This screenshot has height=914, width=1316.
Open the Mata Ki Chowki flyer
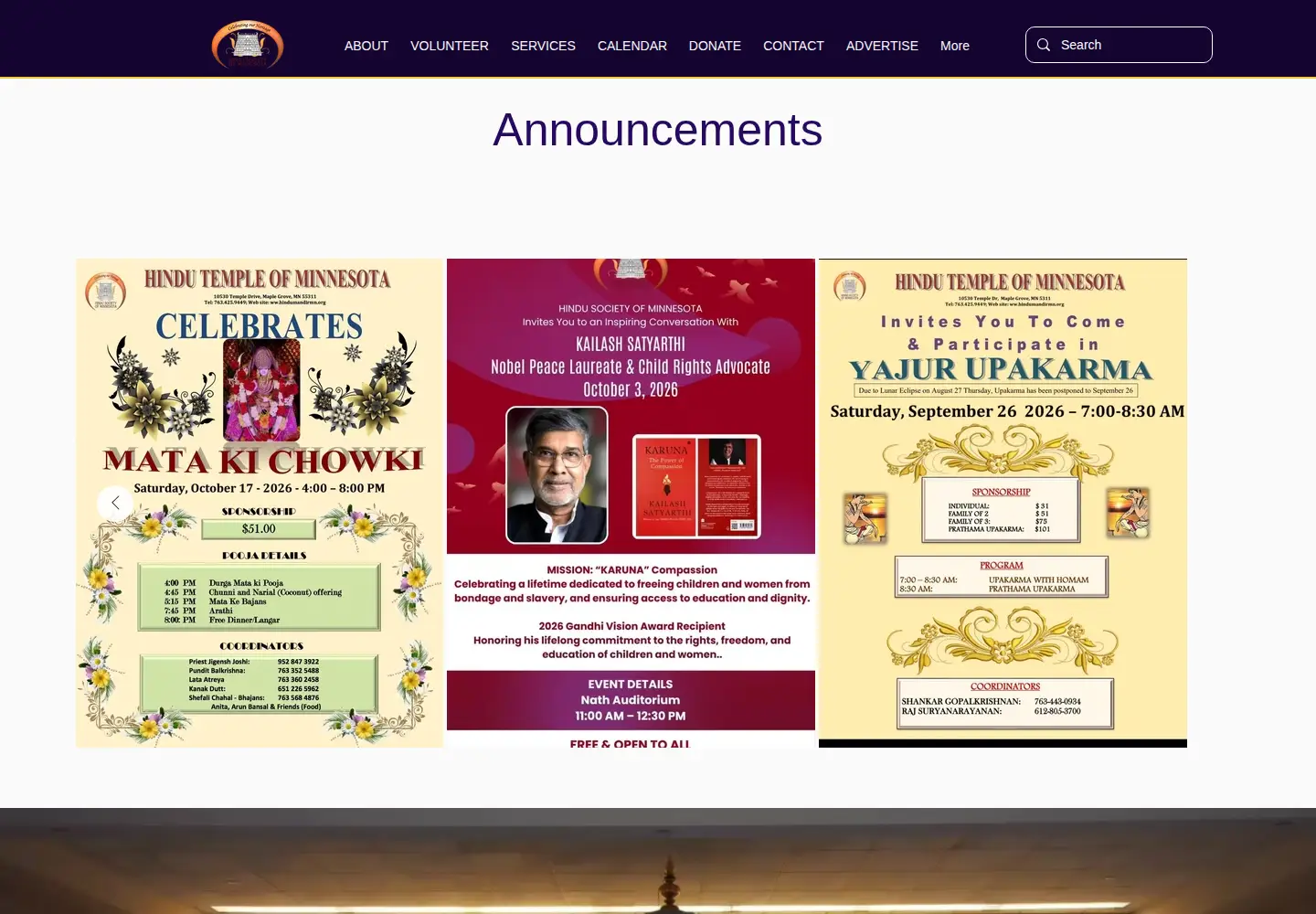260,503
